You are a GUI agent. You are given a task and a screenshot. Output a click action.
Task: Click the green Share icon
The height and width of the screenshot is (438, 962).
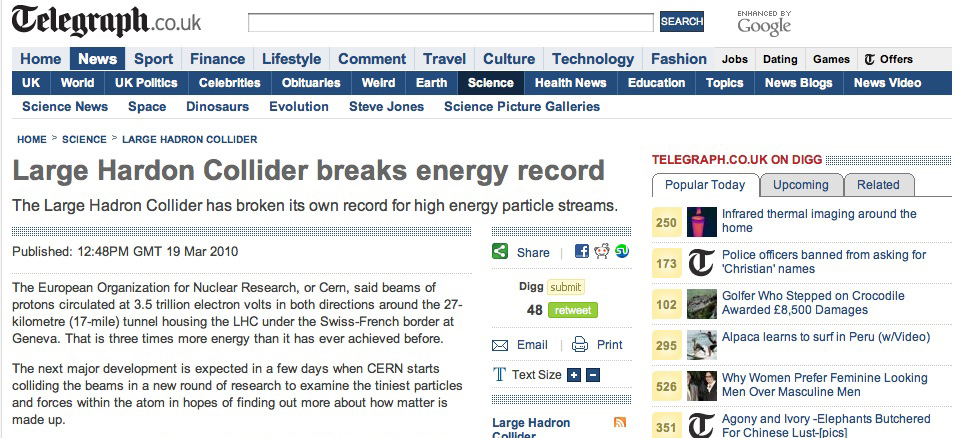pos(500,252)
